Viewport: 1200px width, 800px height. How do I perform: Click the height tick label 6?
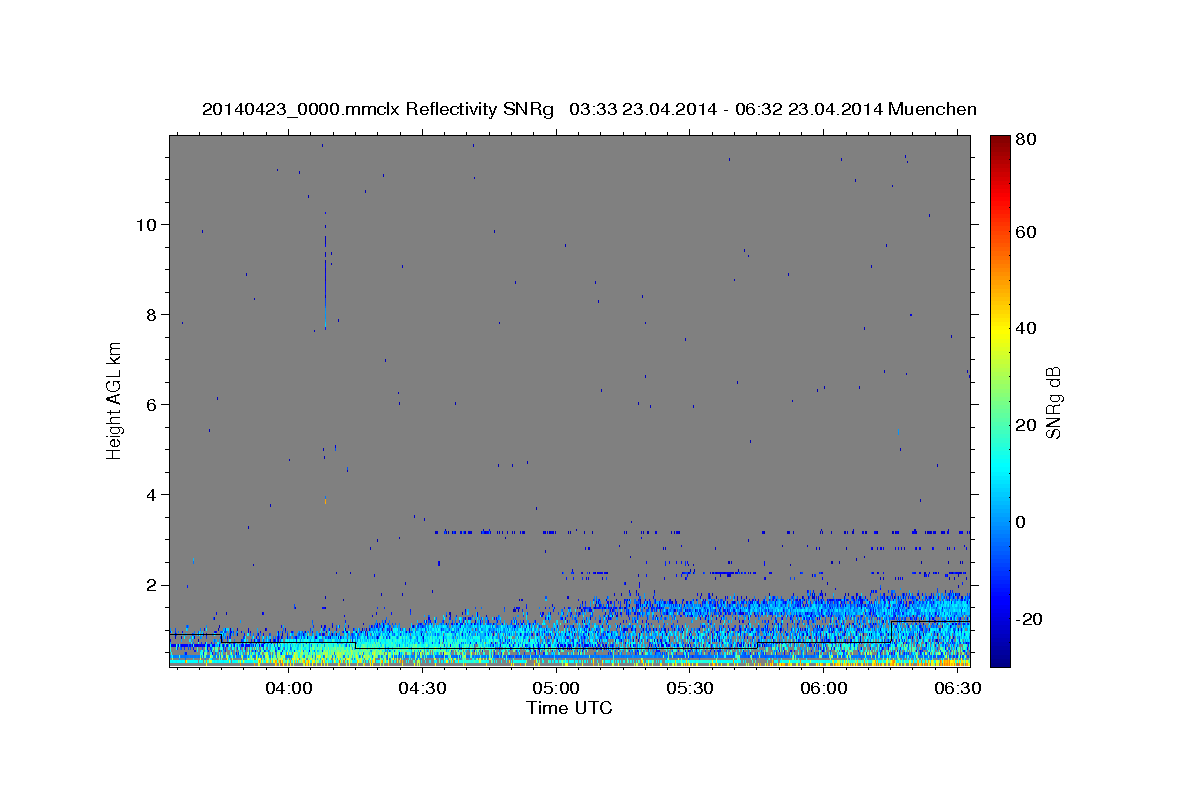(153, 404)
